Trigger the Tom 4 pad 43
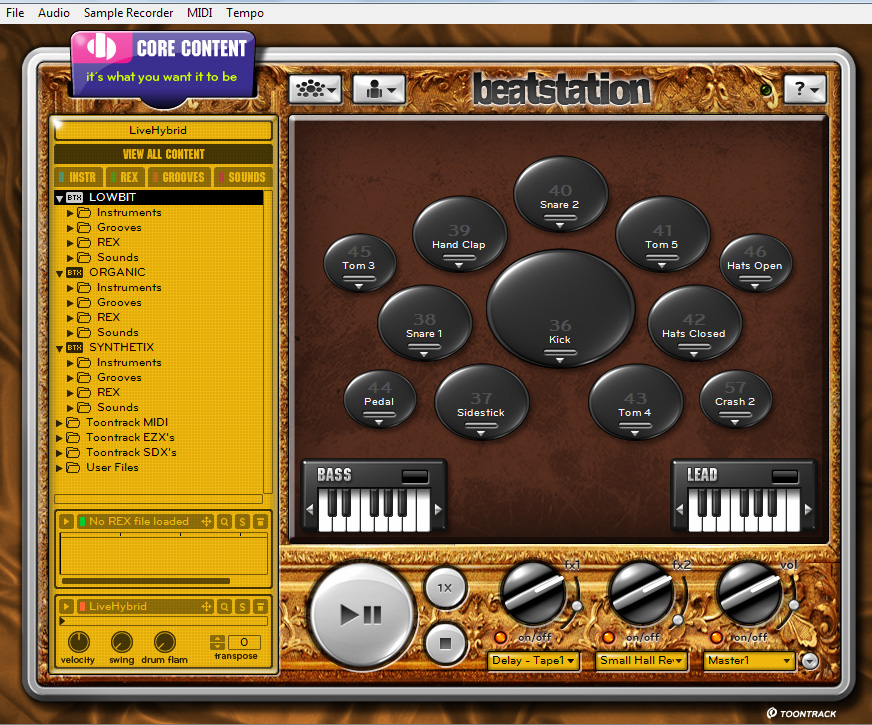The image size is (872, 725). pos(636,401)
